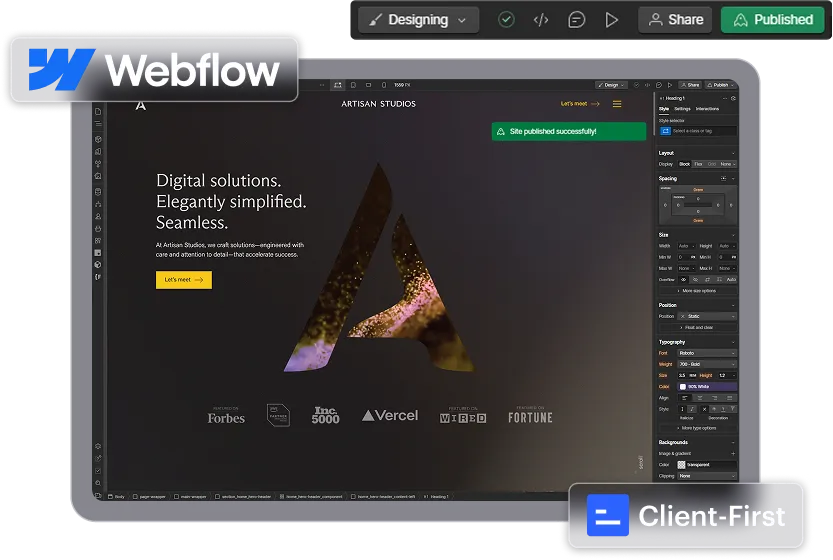Viewport: 833px width, 560px height.
Task: Switch to the Settings tab
Action: click(x=682, y=109)
